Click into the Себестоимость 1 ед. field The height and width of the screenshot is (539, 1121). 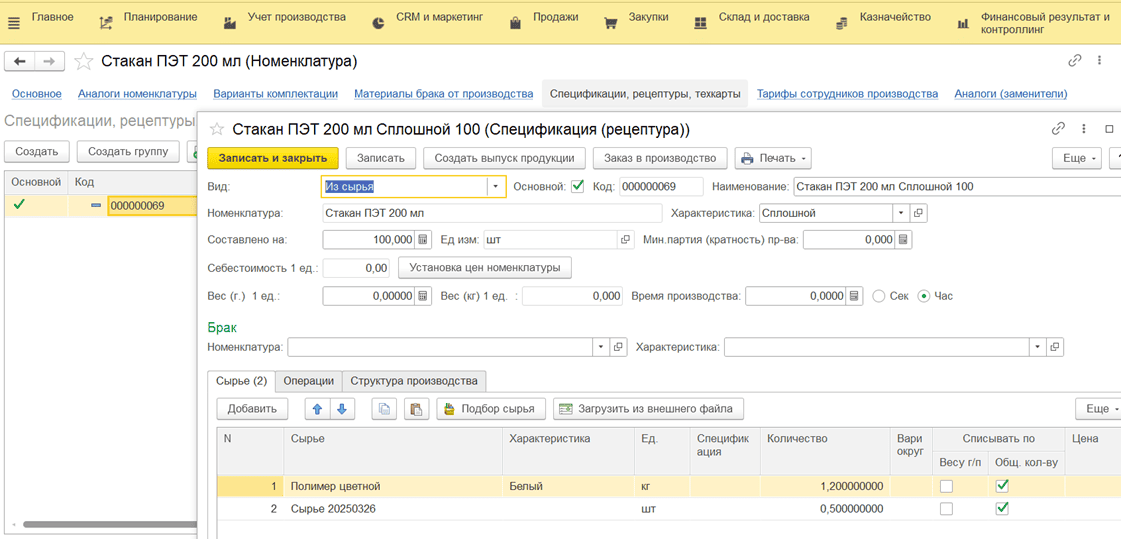pyautogui.click(x=357, y=268)
